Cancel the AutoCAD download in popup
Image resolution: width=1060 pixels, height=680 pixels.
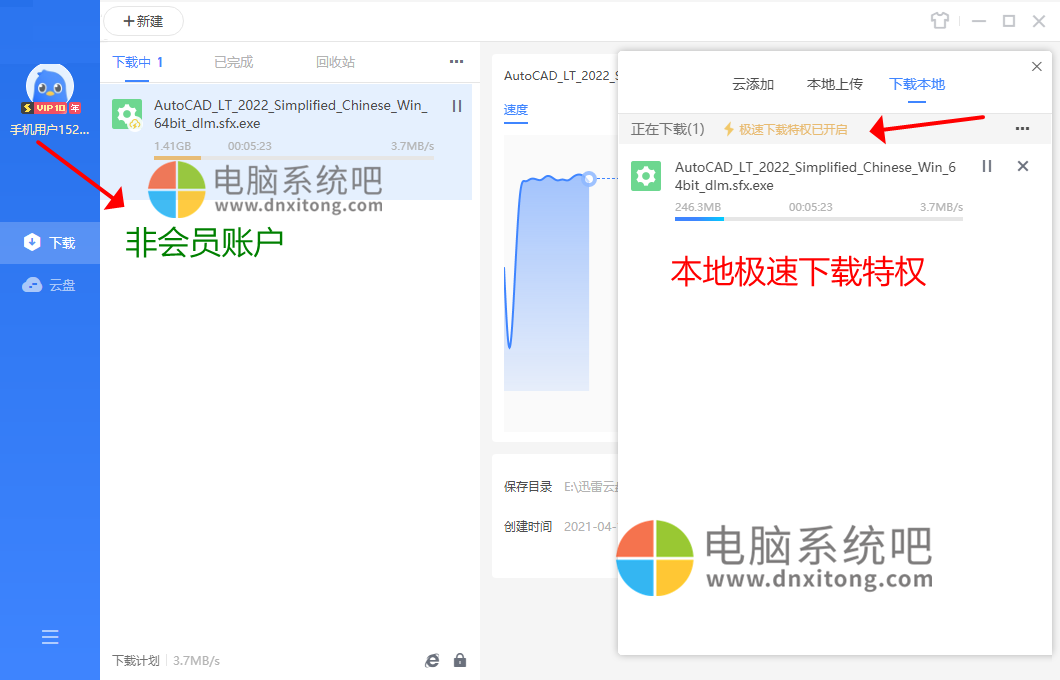pyautogui.click(x=1023, y=166)
